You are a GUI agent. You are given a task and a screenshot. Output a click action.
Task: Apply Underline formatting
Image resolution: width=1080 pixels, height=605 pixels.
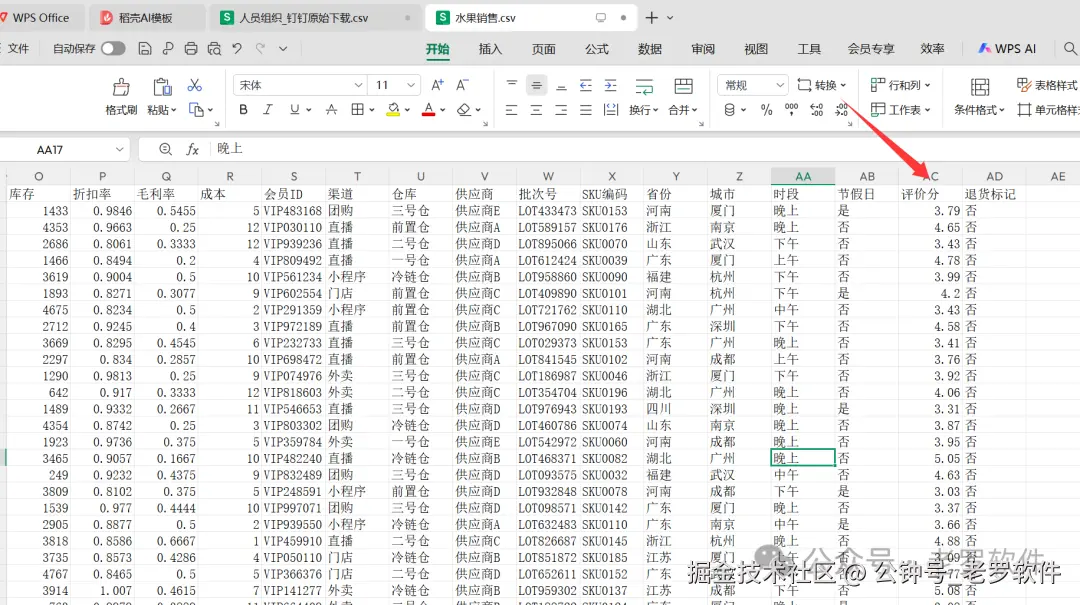[x=295, y=110]
